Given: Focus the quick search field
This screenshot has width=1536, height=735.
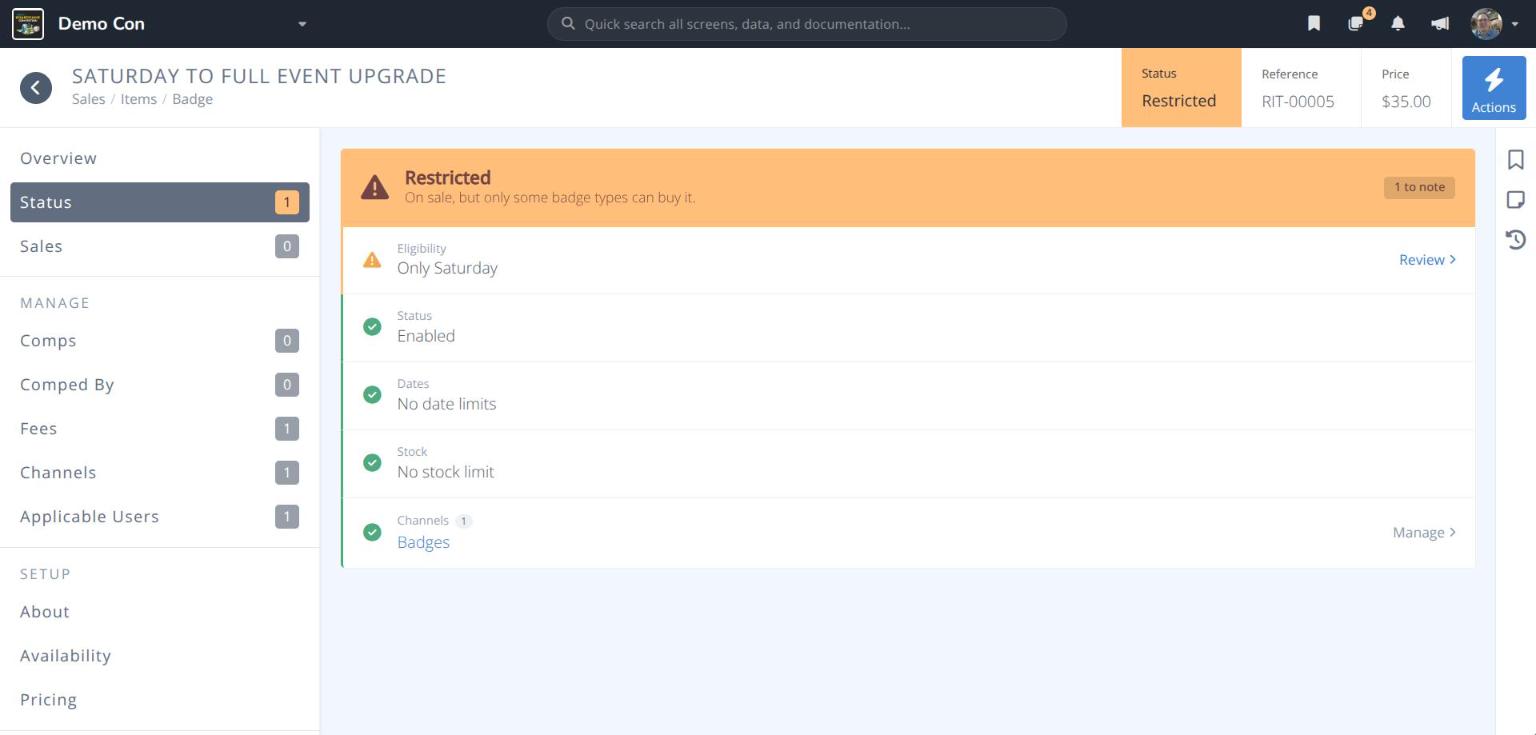Looking at the screenshot, I should (x=807, y=23).
